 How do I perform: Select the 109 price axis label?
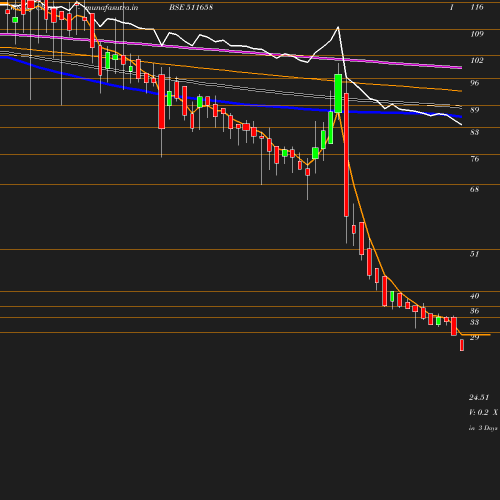477,34
